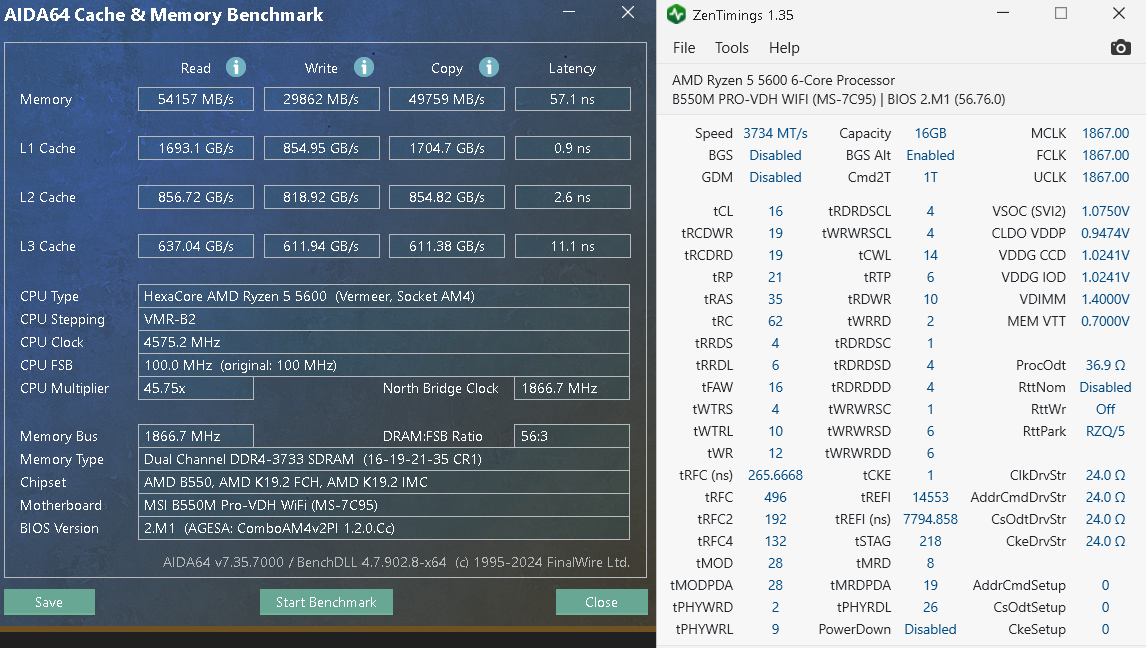Click CPU Clock value 4575.2 MHz

(384, 342)
